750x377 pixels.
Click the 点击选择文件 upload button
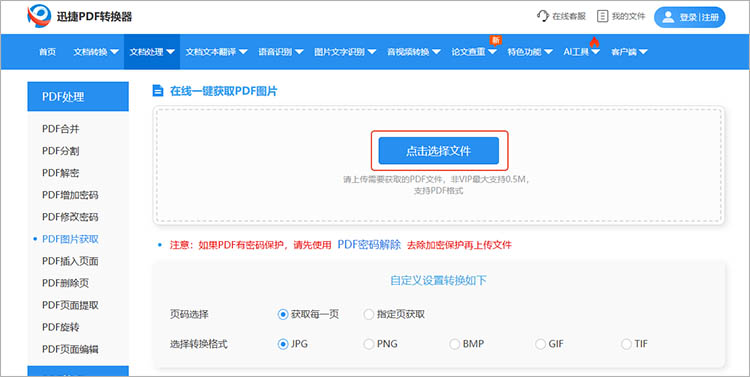tap(439, 151)
